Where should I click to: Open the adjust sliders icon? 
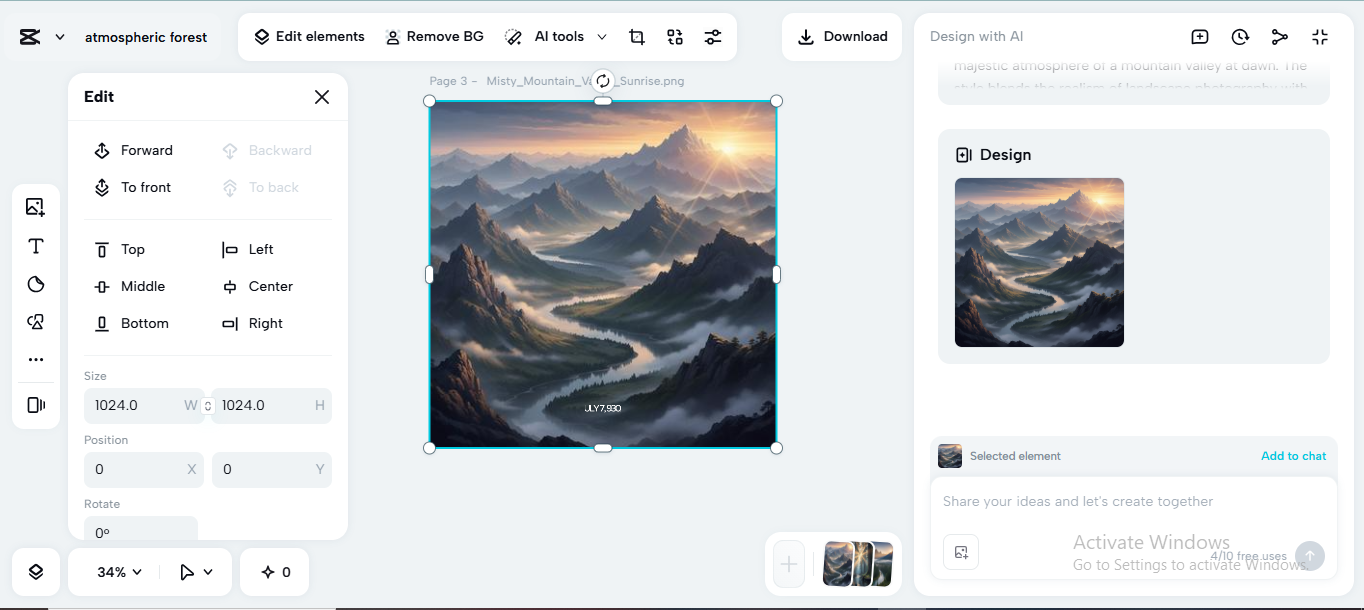click(x=713, y=37)
